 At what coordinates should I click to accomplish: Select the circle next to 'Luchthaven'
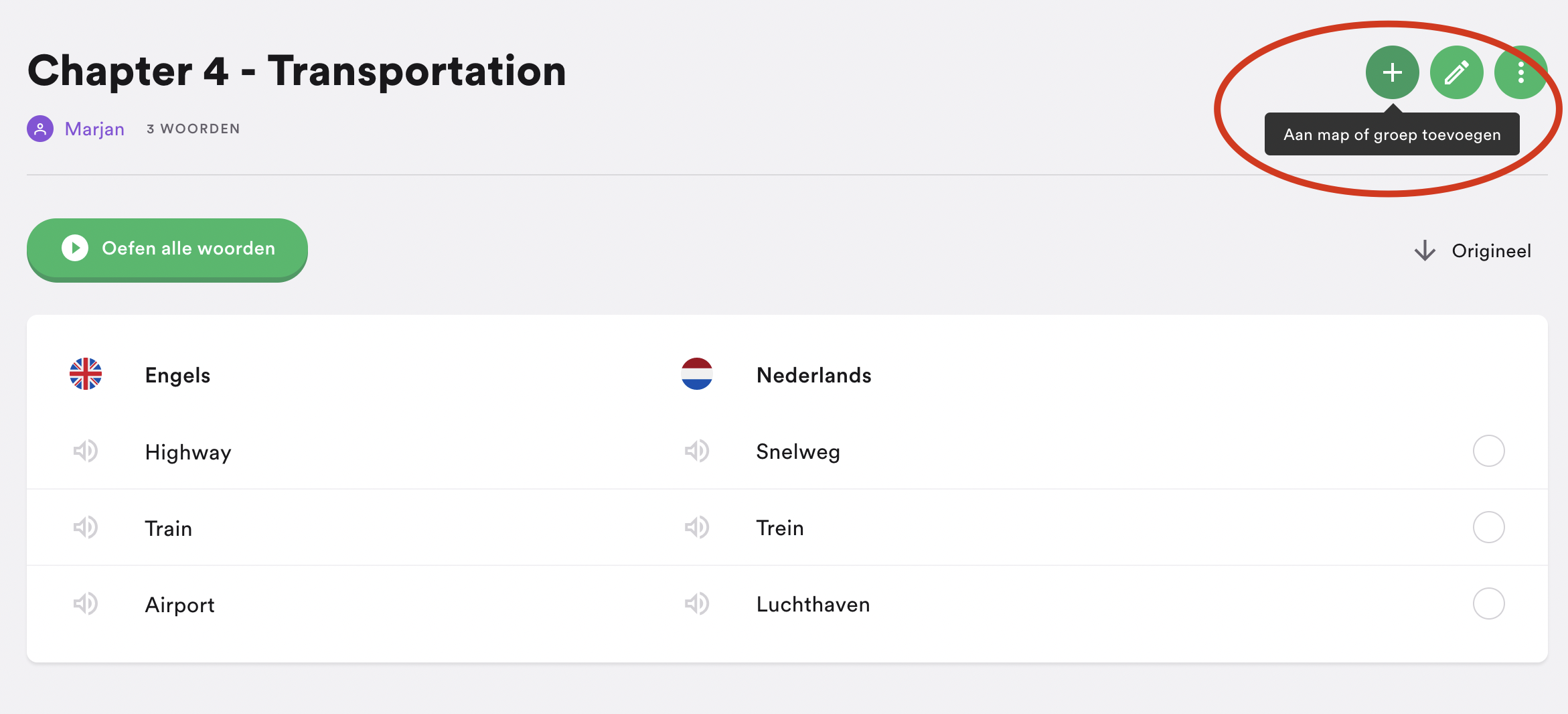pos(1489,603)
